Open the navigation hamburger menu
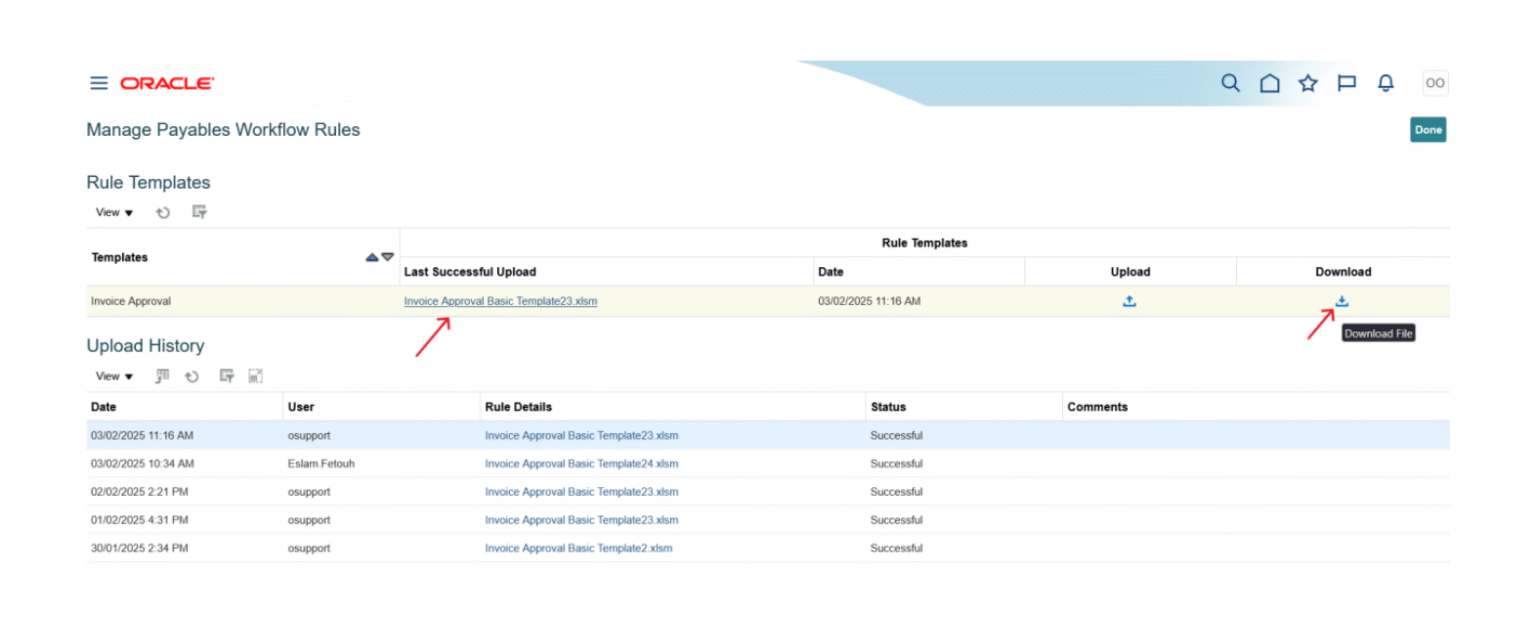 98,83
